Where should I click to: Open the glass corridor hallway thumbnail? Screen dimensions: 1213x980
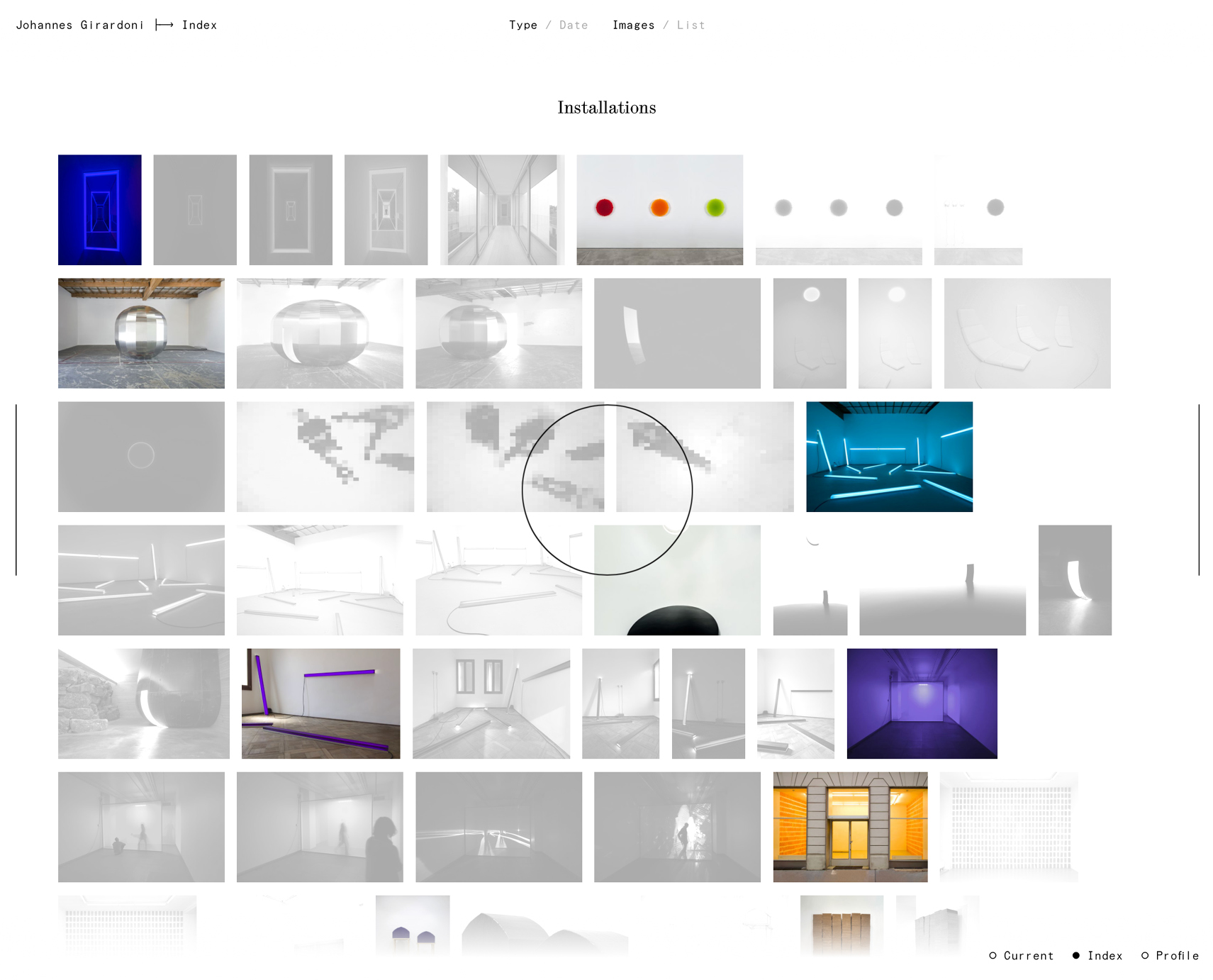502,210
